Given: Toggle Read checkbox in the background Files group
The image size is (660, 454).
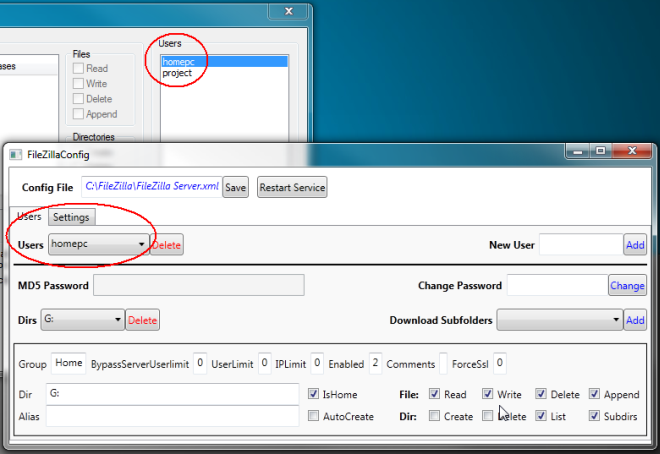Looking at the screenshot, I should click(78, 68).
